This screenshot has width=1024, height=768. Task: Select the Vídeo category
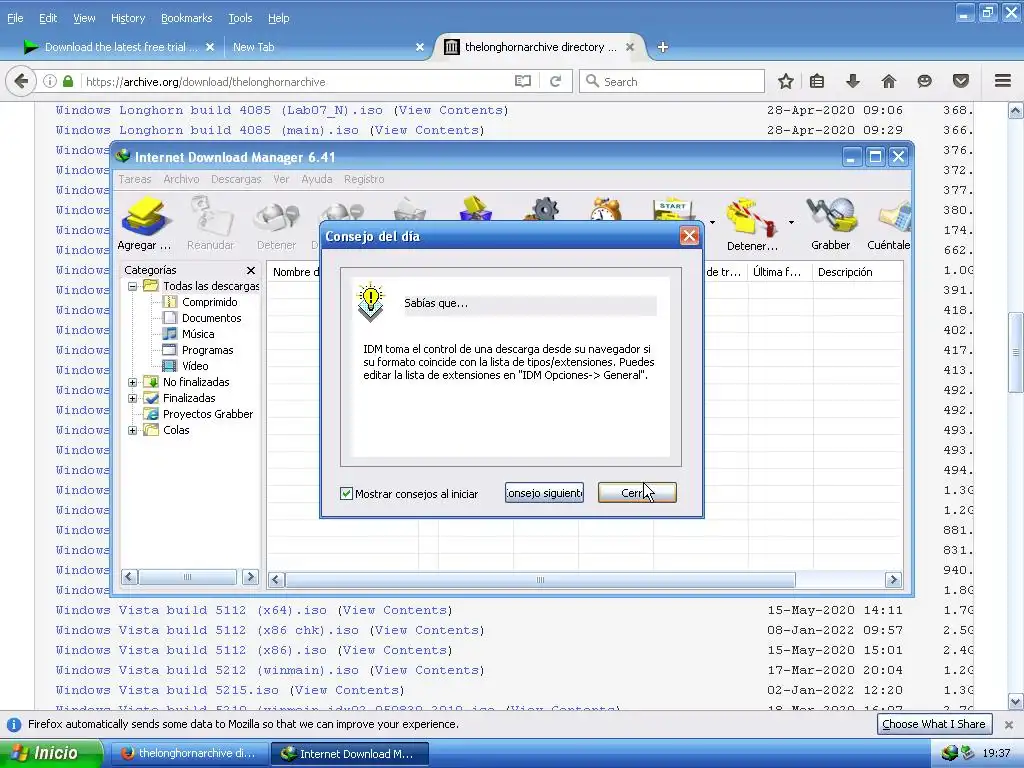click(195, 366)
